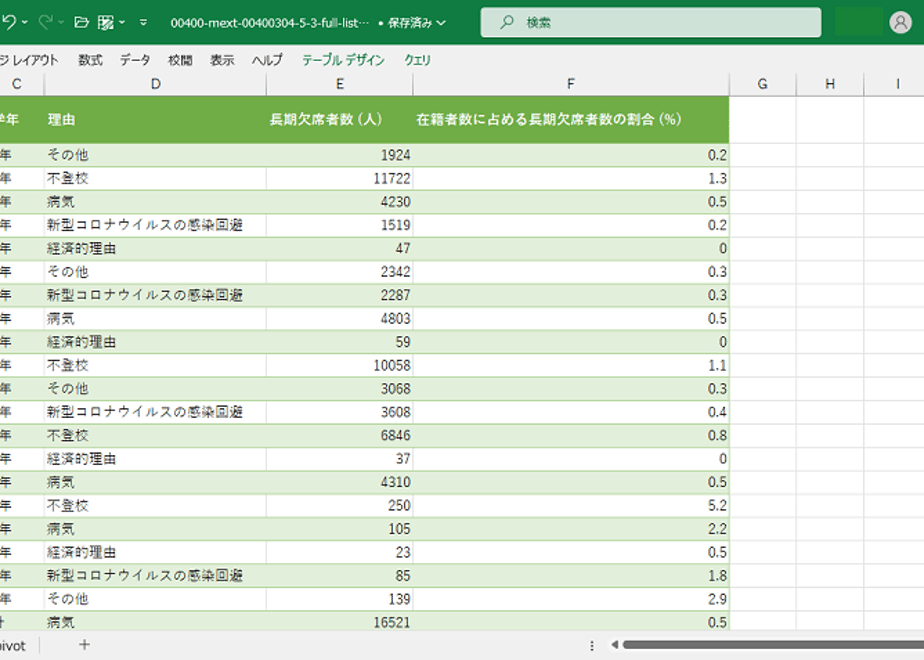924x660 pixels.
Task: Select cell with value 3068
Action: (339, 389)
